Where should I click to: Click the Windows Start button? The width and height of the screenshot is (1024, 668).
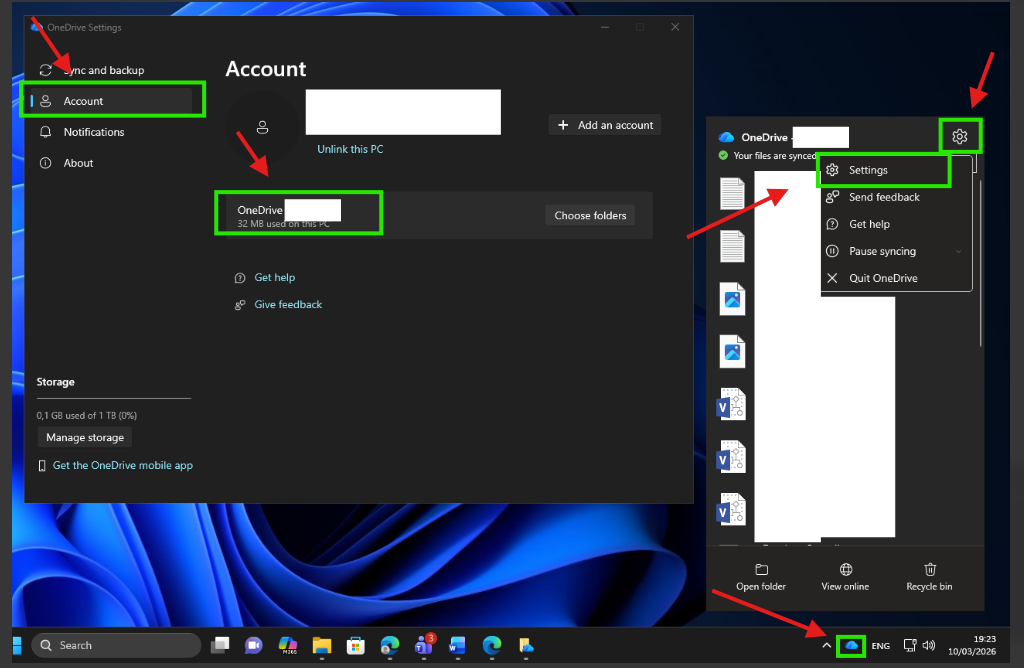(17, 645)
